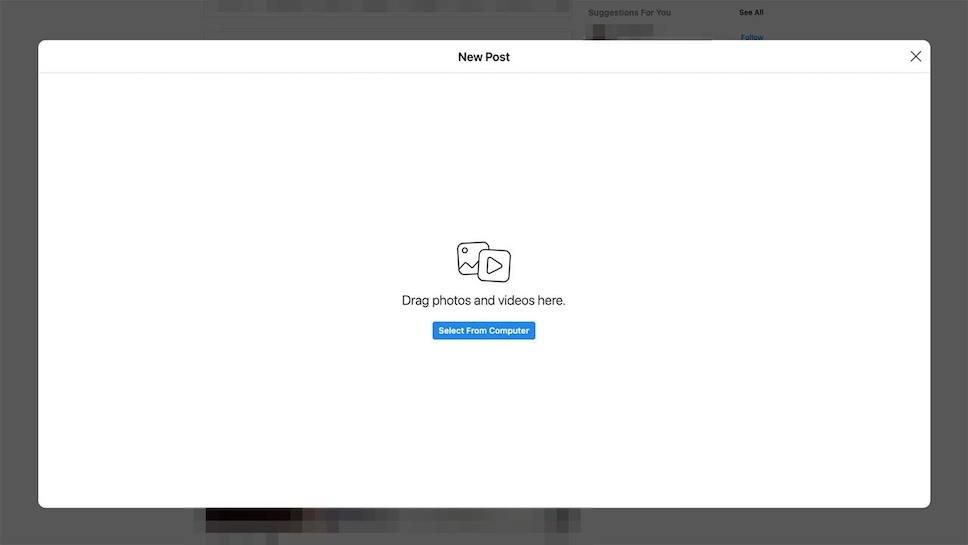The image size is (968, 545).
Task: Click the 'Drag photos and videos here.' text
Action: pos(484,300)
